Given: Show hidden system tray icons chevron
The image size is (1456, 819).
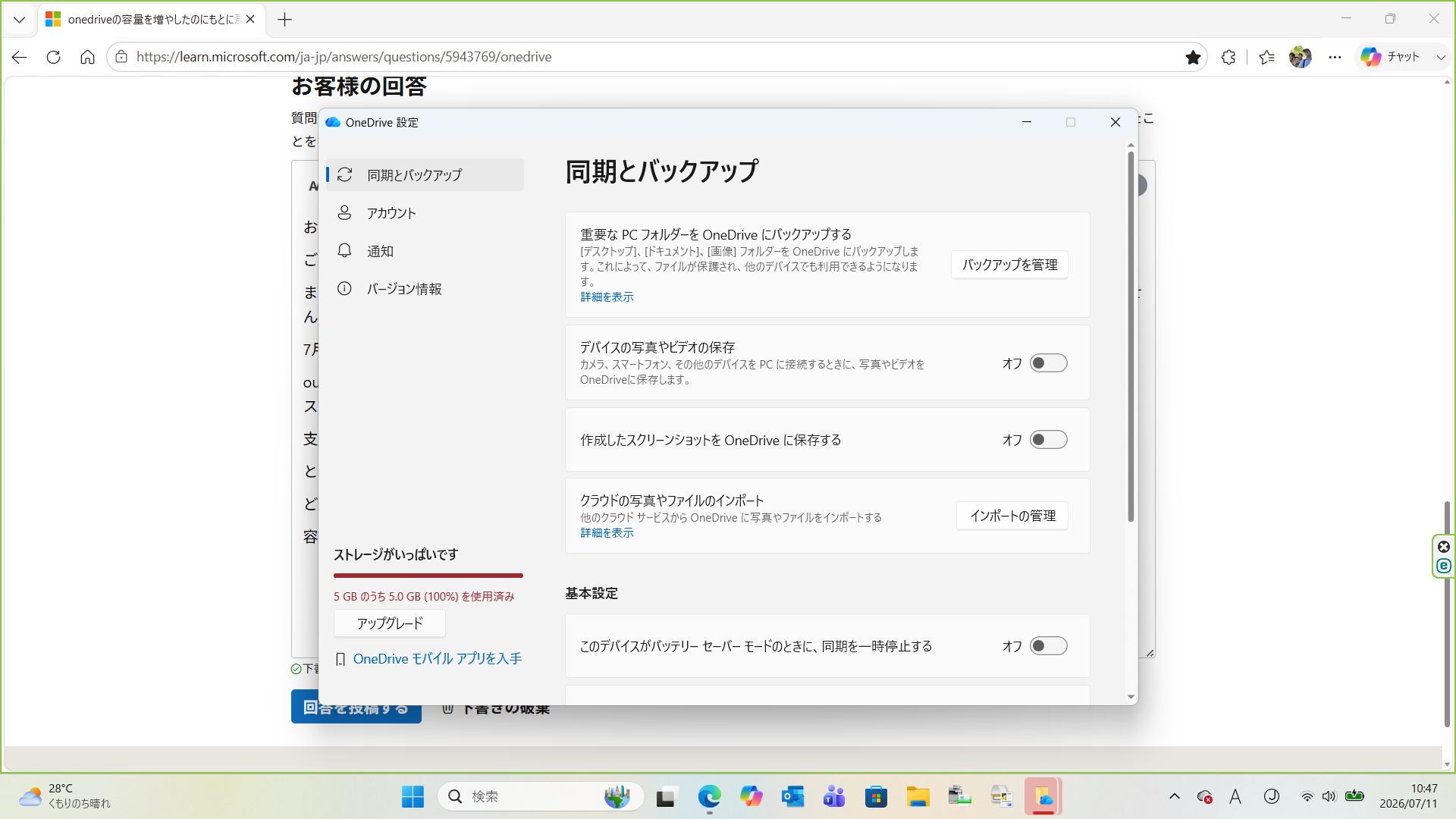Looking at the screenshot, I should pyautogui.click(x=1175, y=796).
